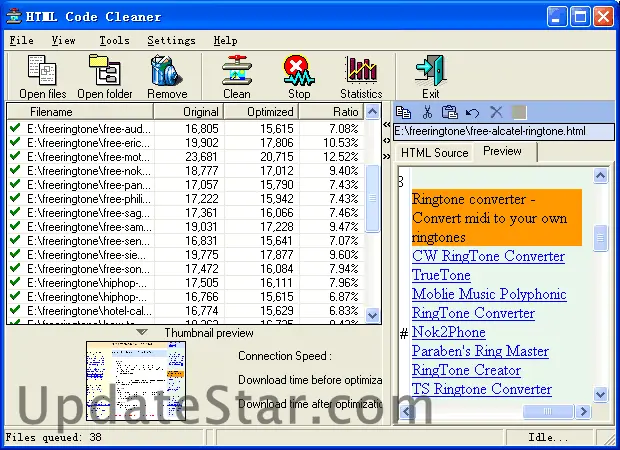
Task: Click preview pane horizontal scroll right arrow
Action: pyautogui.click(x=583, y=412)
